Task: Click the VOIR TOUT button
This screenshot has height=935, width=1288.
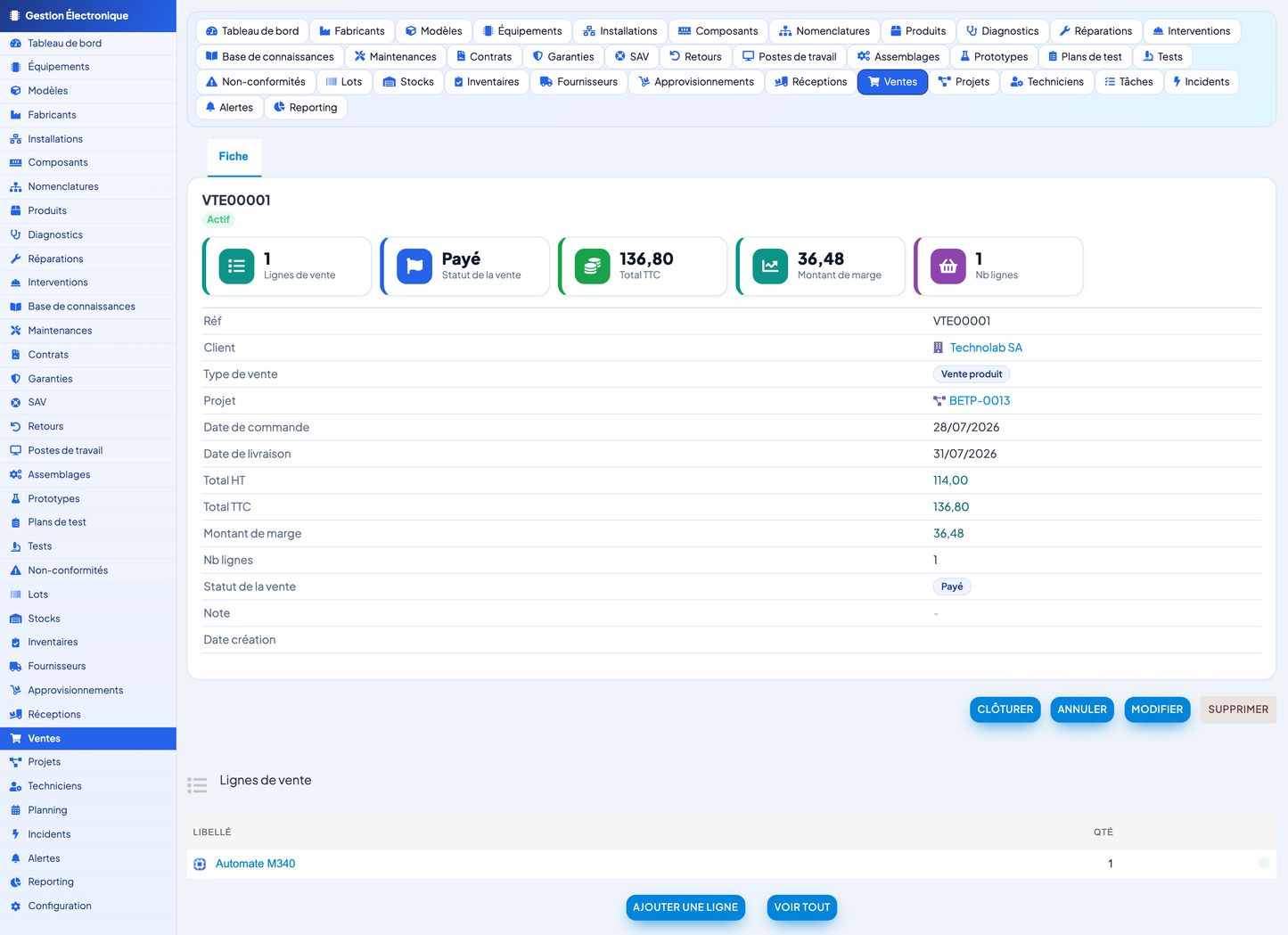Action: [x=802, y=907]
